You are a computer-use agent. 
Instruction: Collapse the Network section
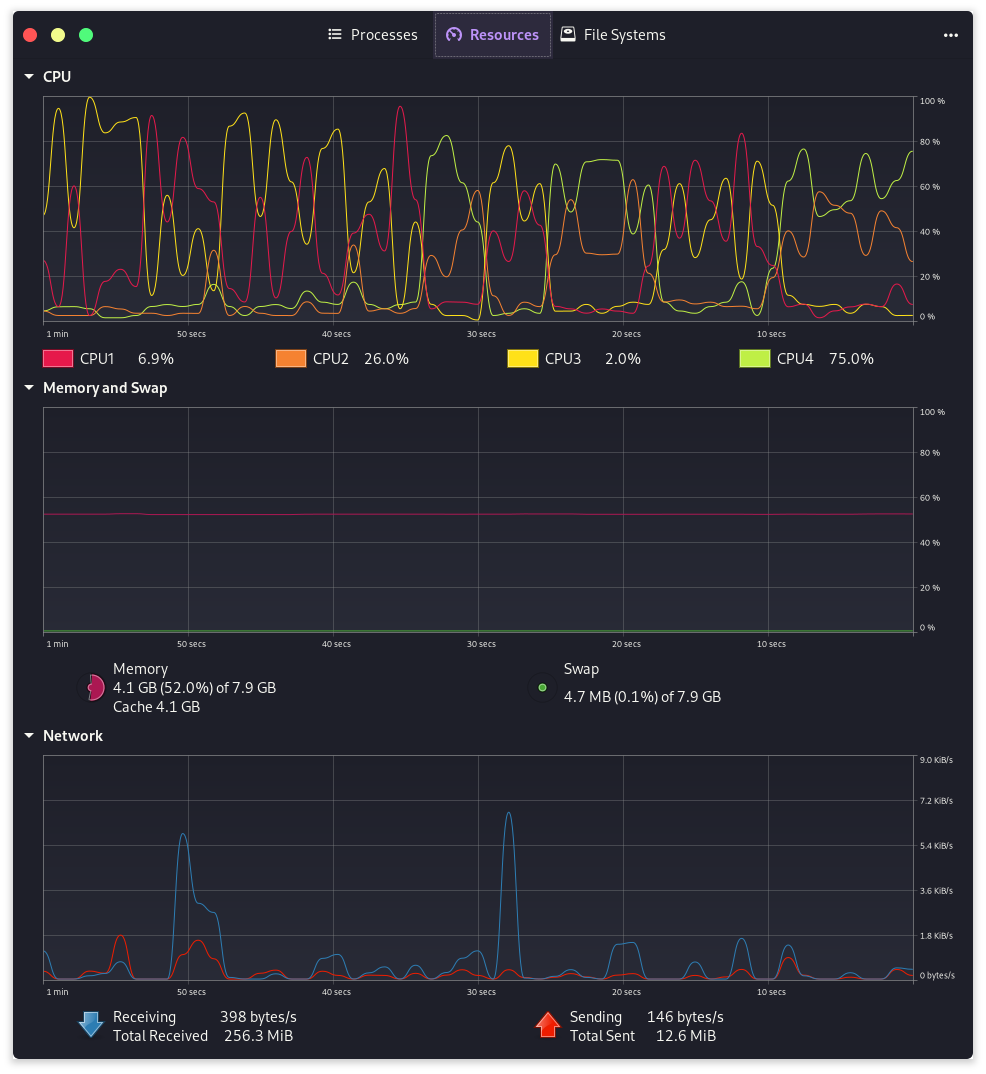(28, 735)
